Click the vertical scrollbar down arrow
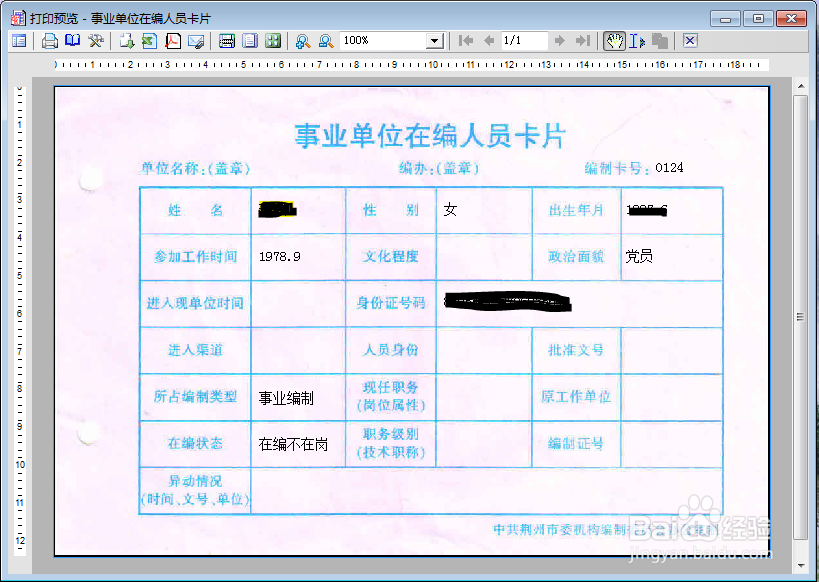The width and height of the screenshot is (819, 582). tap(802, 566)
